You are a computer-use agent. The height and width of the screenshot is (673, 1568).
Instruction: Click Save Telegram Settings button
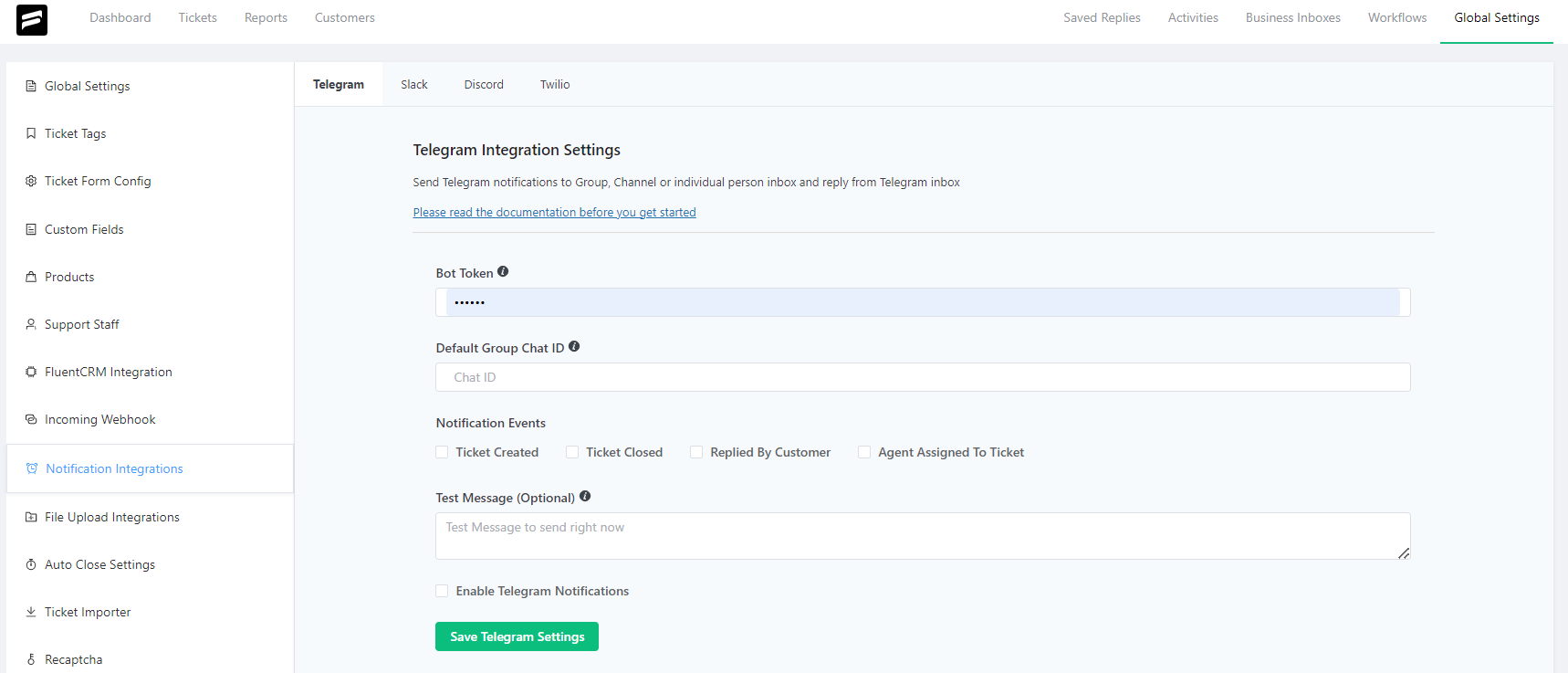(x=517, y=636)
